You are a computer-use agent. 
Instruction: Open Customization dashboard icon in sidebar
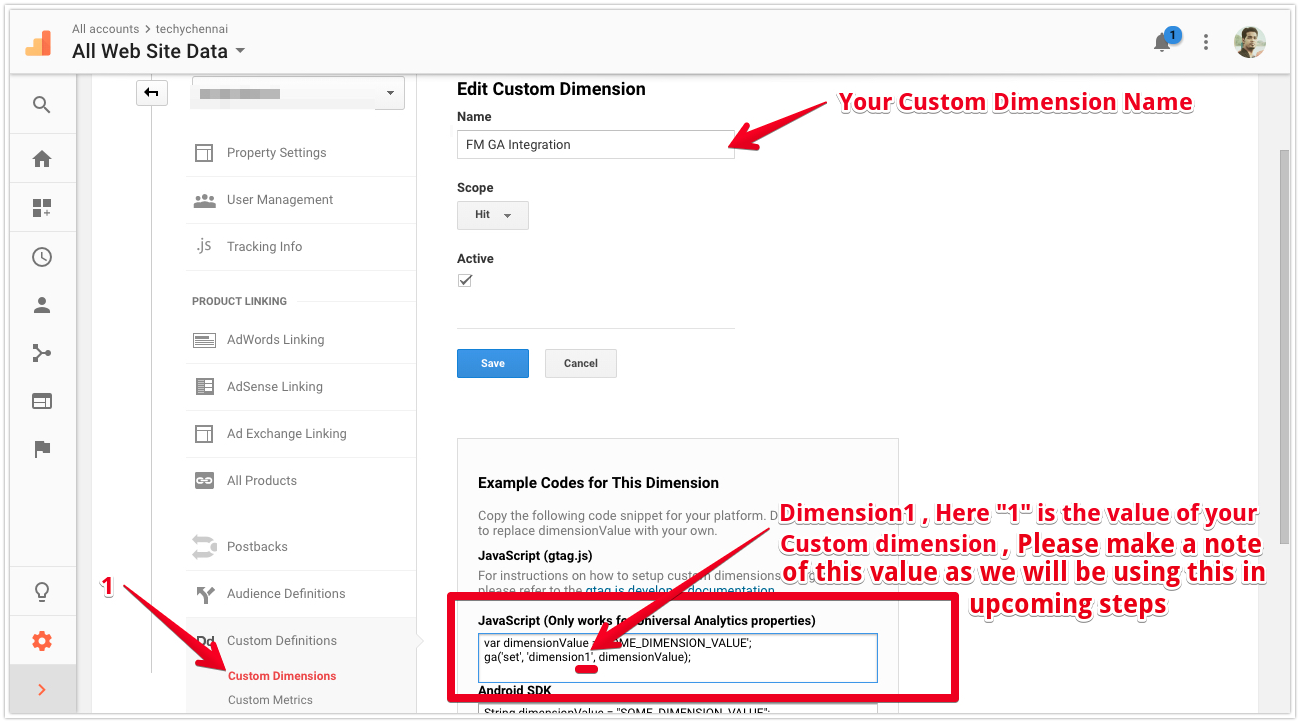[42, 208]
